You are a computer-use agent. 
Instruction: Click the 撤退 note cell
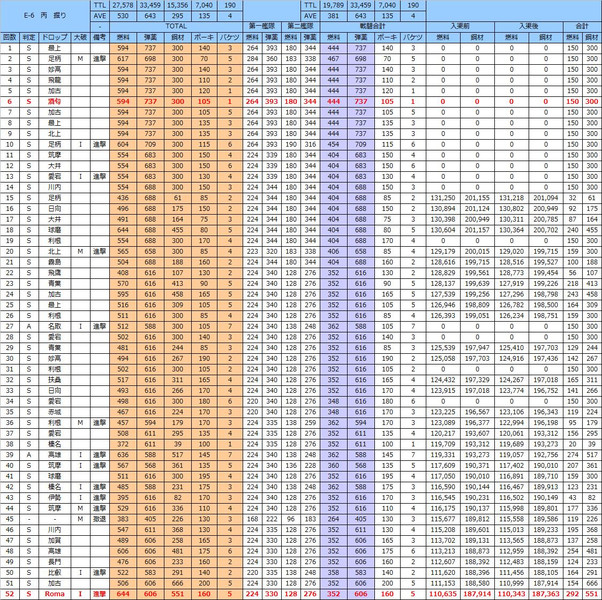click(100, 519)
